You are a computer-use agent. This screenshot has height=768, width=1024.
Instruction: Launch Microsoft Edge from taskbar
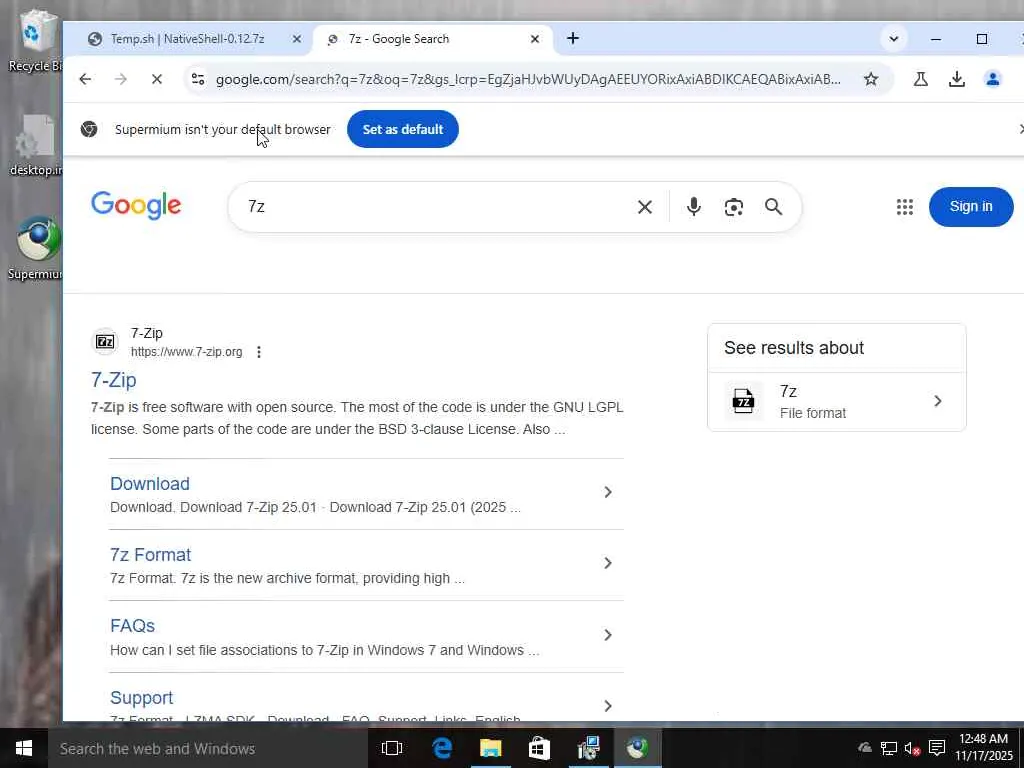442,748
